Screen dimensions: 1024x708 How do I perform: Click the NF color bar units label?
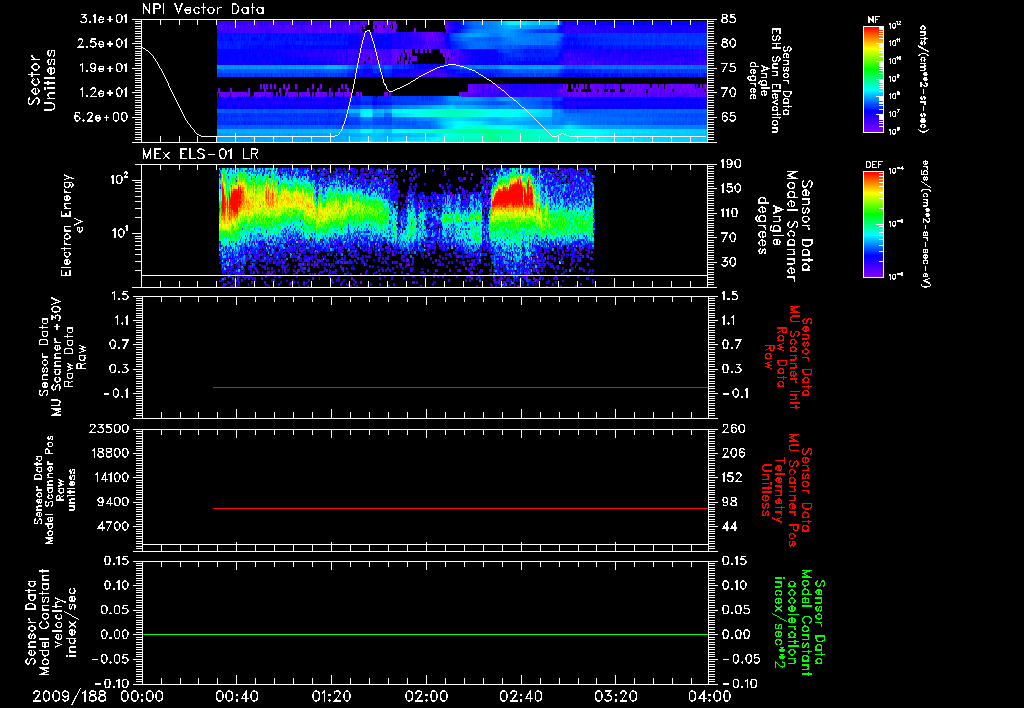(x=923, y=79)
